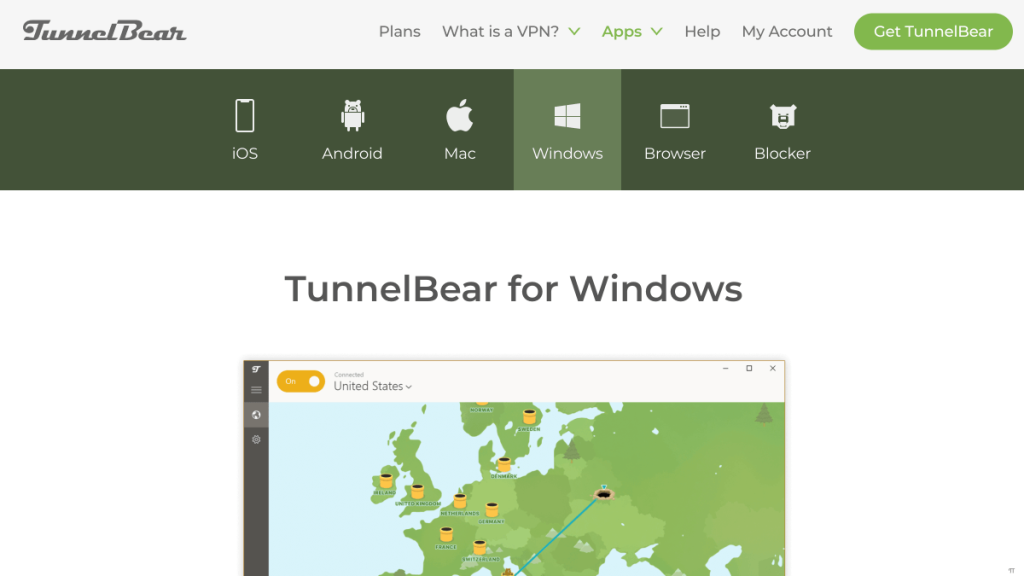This screenshot has height=576, width=1024.
Task: Select the Windows logo icon
Action: 567,116
